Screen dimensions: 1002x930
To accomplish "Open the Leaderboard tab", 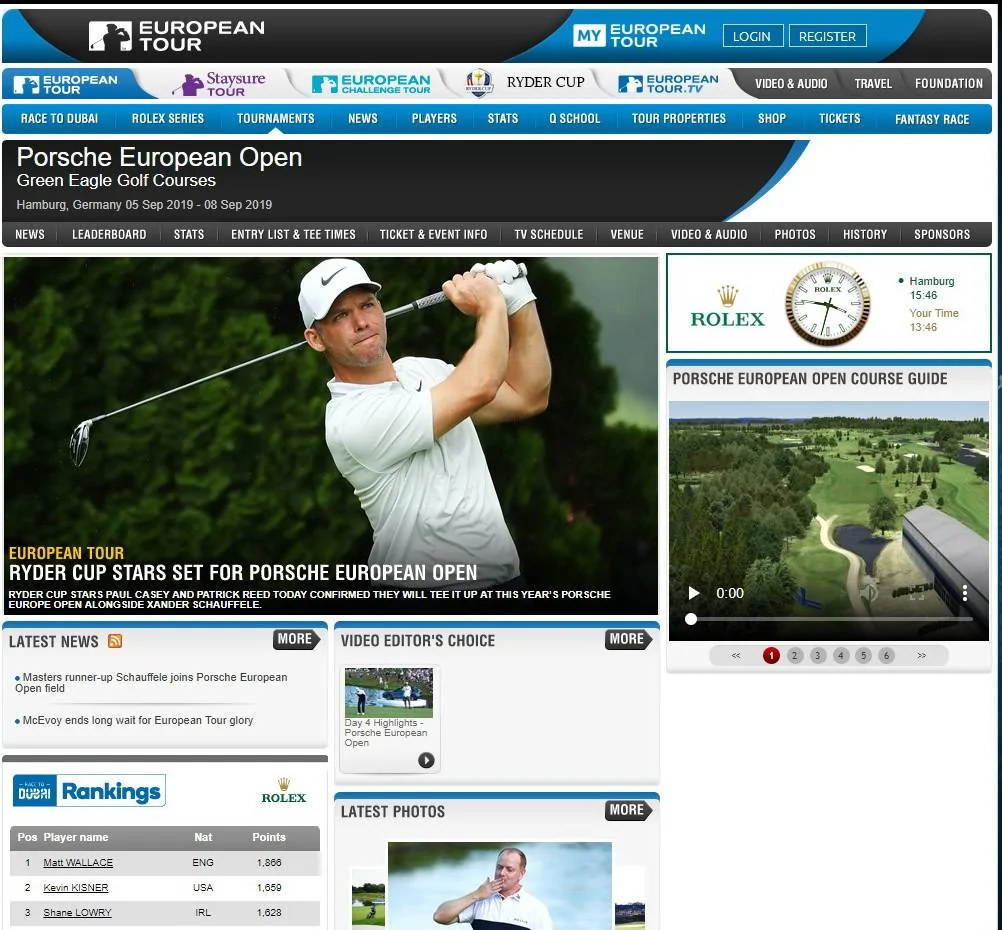I will [x=109, y=235].
